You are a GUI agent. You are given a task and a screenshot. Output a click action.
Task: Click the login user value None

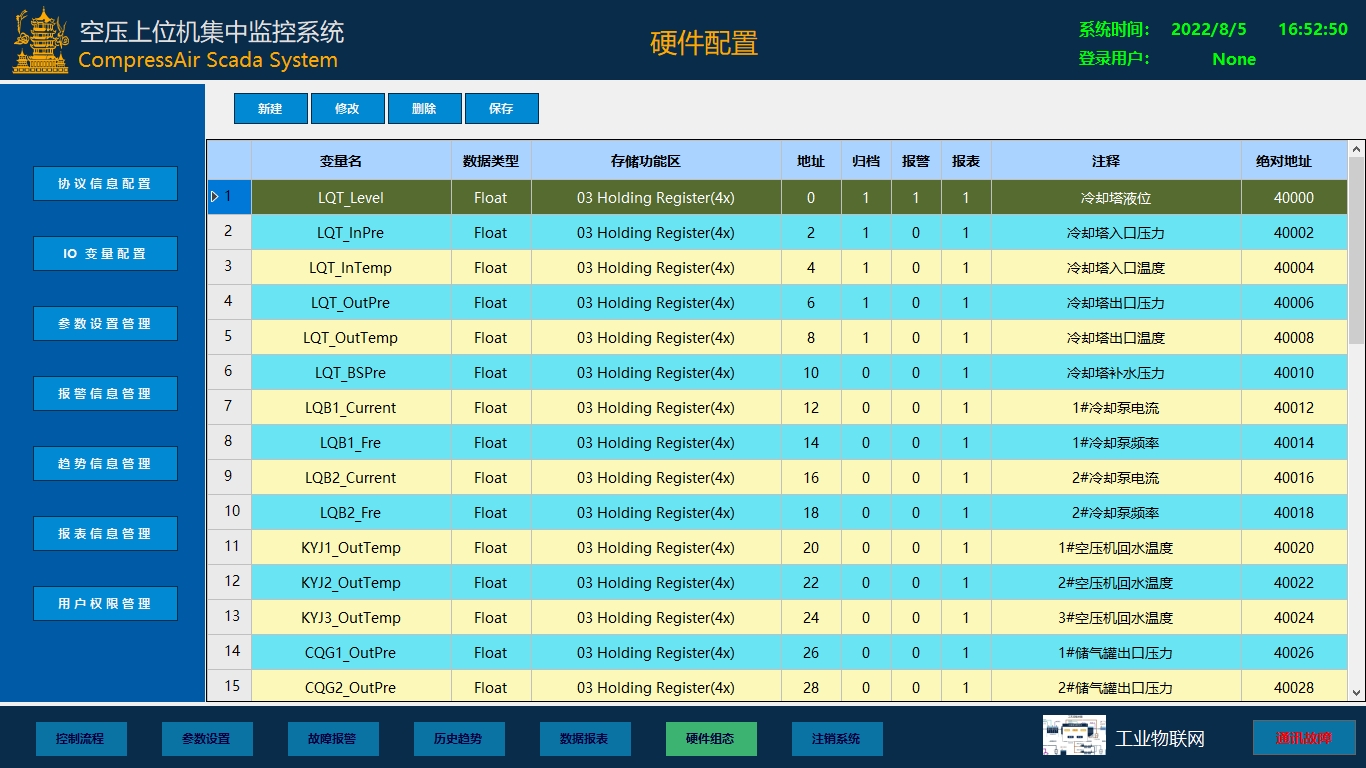click(x=1234, y=59)
